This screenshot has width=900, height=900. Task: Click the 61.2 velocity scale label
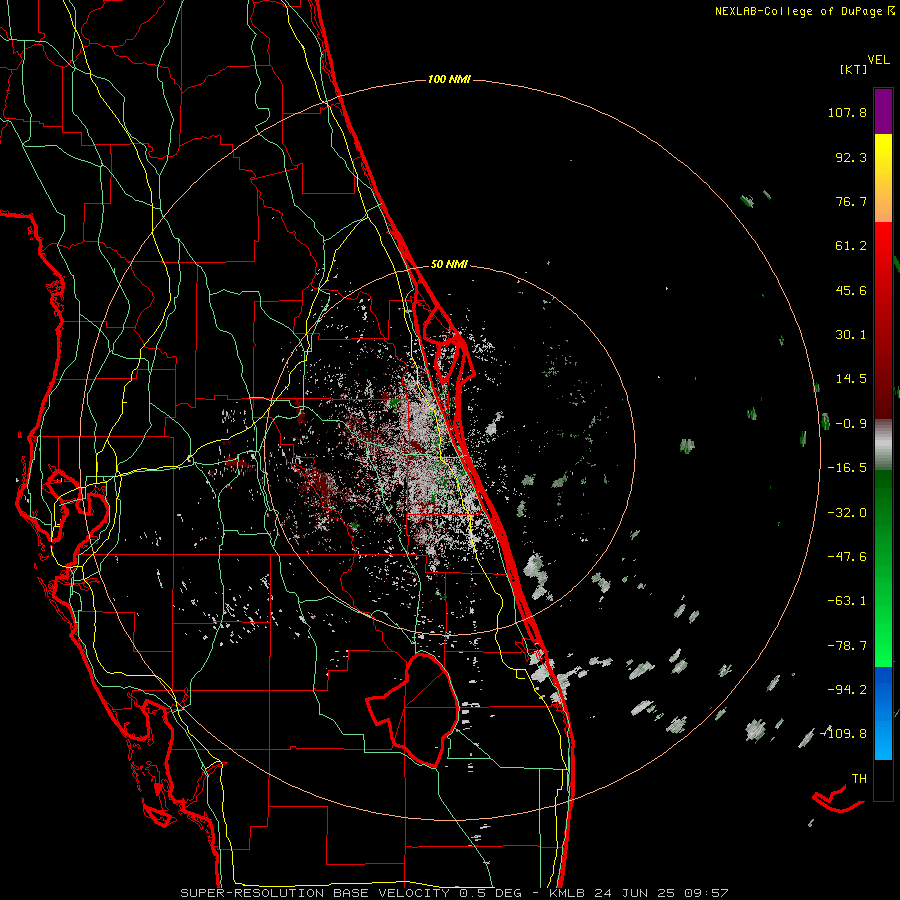[851, 246]
